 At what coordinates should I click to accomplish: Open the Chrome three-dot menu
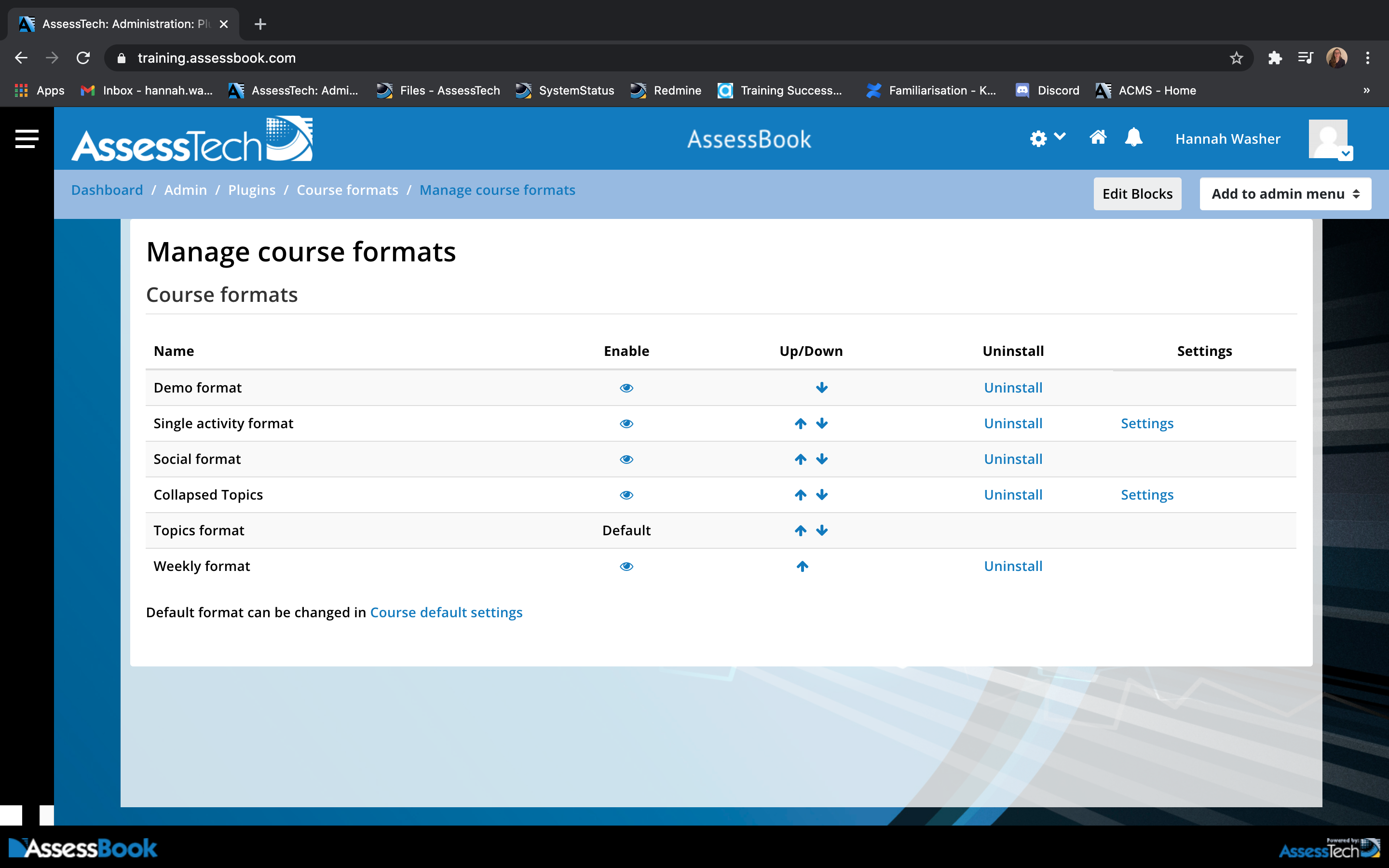tap(1368, 58)
